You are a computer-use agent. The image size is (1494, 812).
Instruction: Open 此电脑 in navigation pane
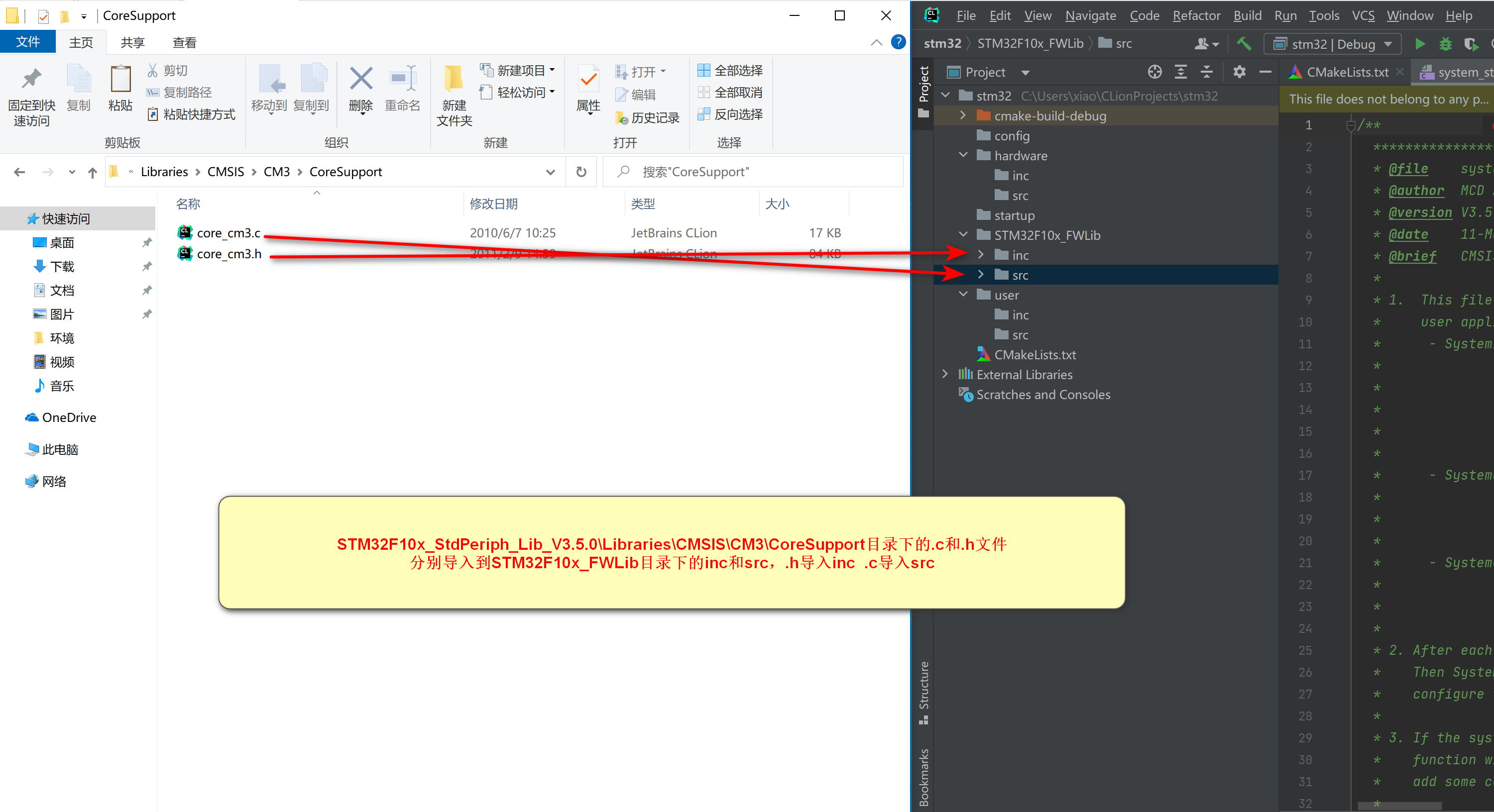(60, 449)
